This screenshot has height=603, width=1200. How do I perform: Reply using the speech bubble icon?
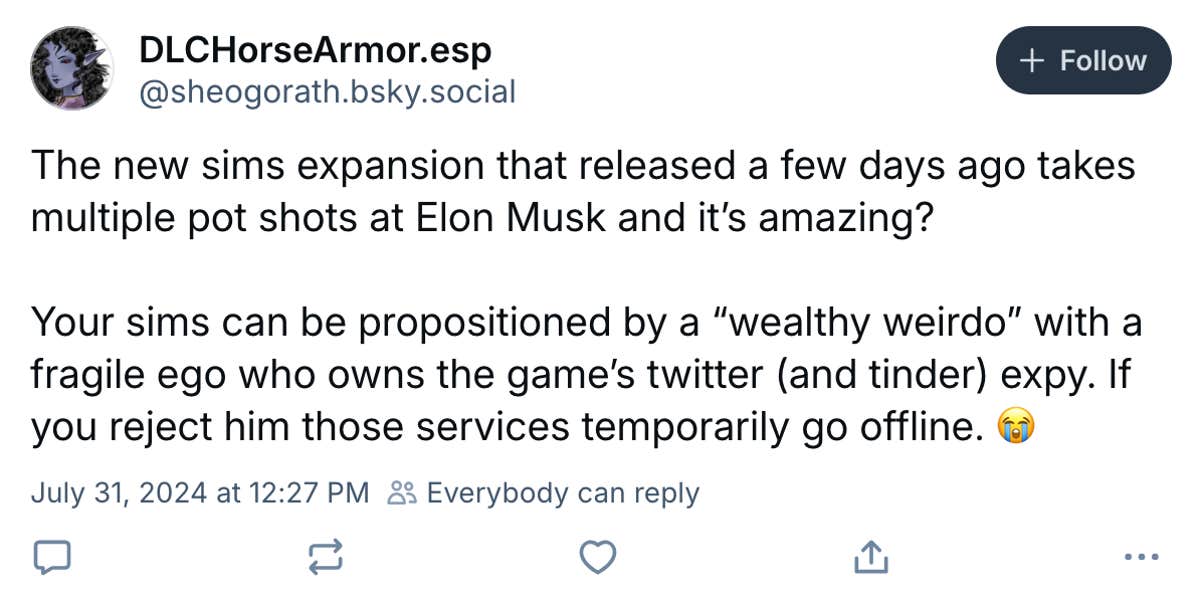[x=52, y=557]
